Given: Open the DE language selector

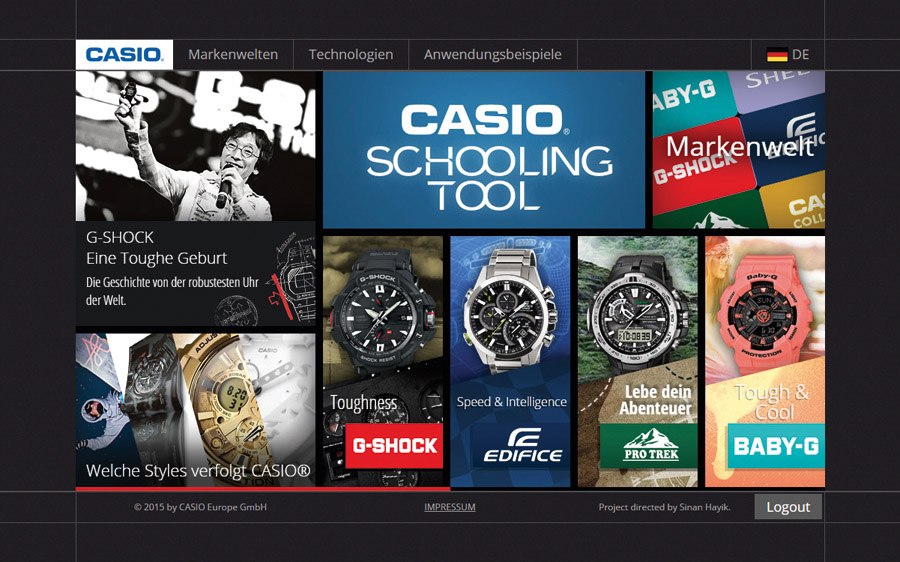Looking at the screenshot, I should (788, 55).
